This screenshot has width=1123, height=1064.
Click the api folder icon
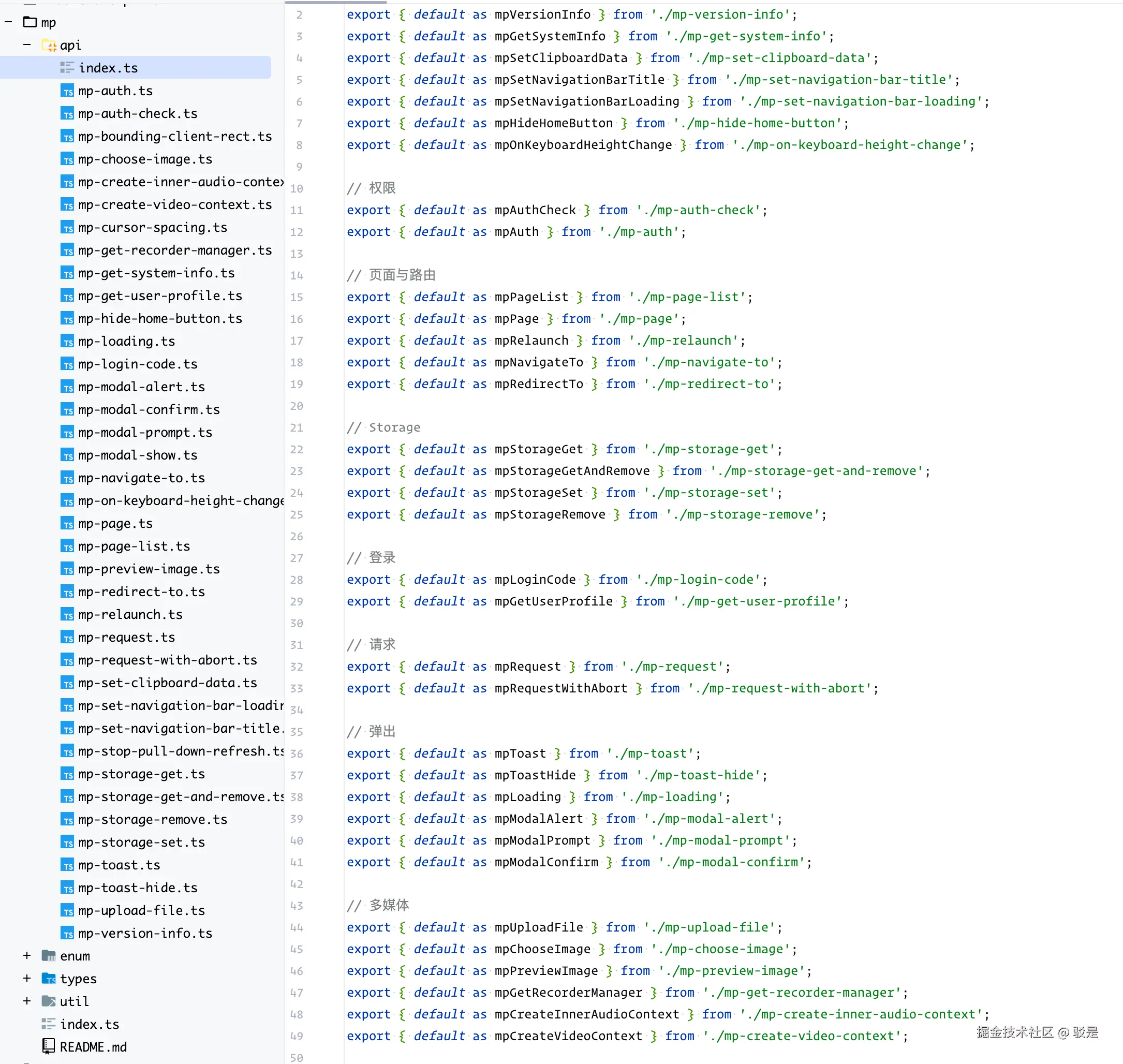pyautogui.click(x=49, y=45)
